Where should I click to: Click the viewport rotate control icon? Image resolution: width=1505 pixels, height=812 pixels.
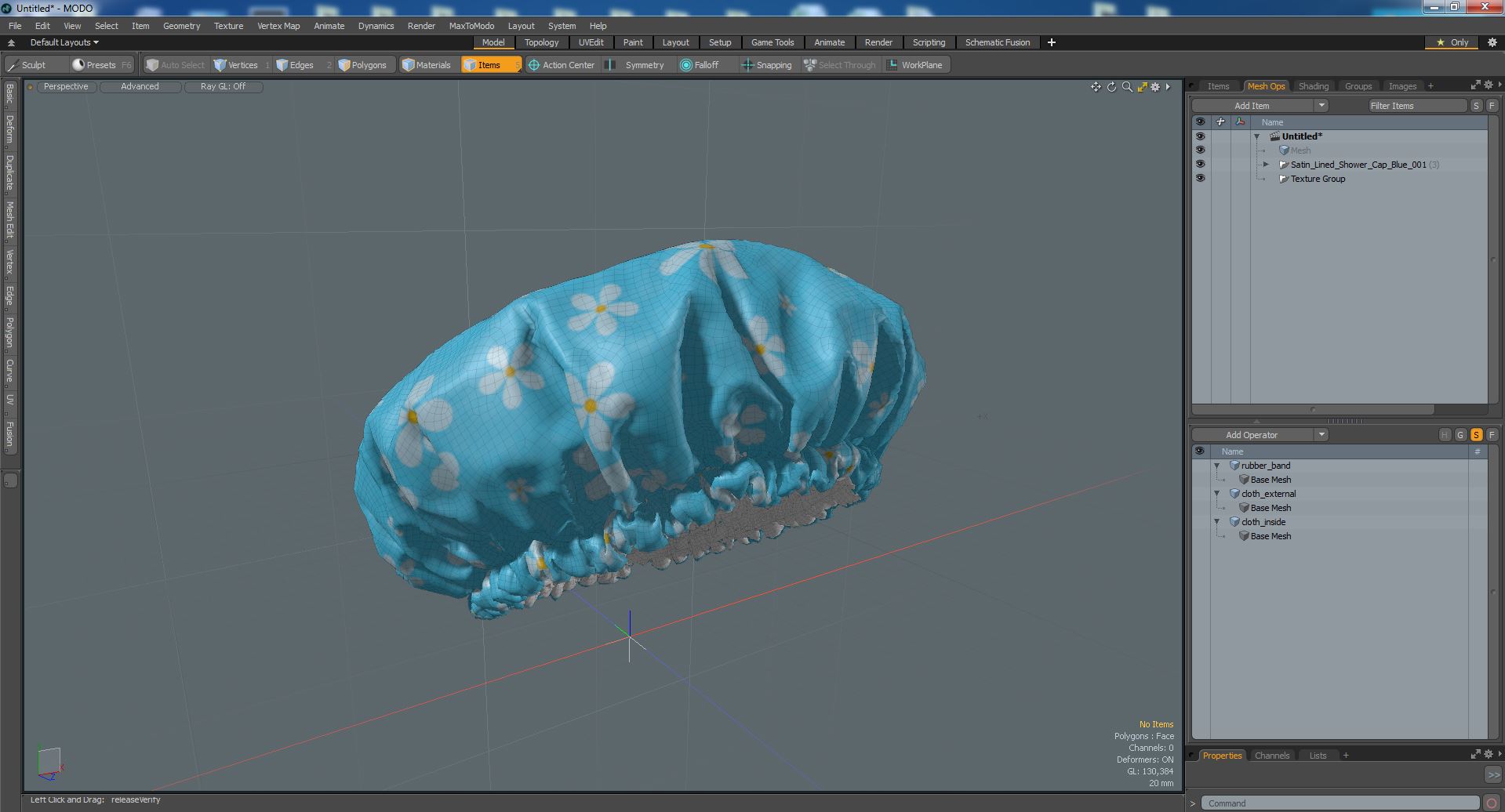point(1111,87)
